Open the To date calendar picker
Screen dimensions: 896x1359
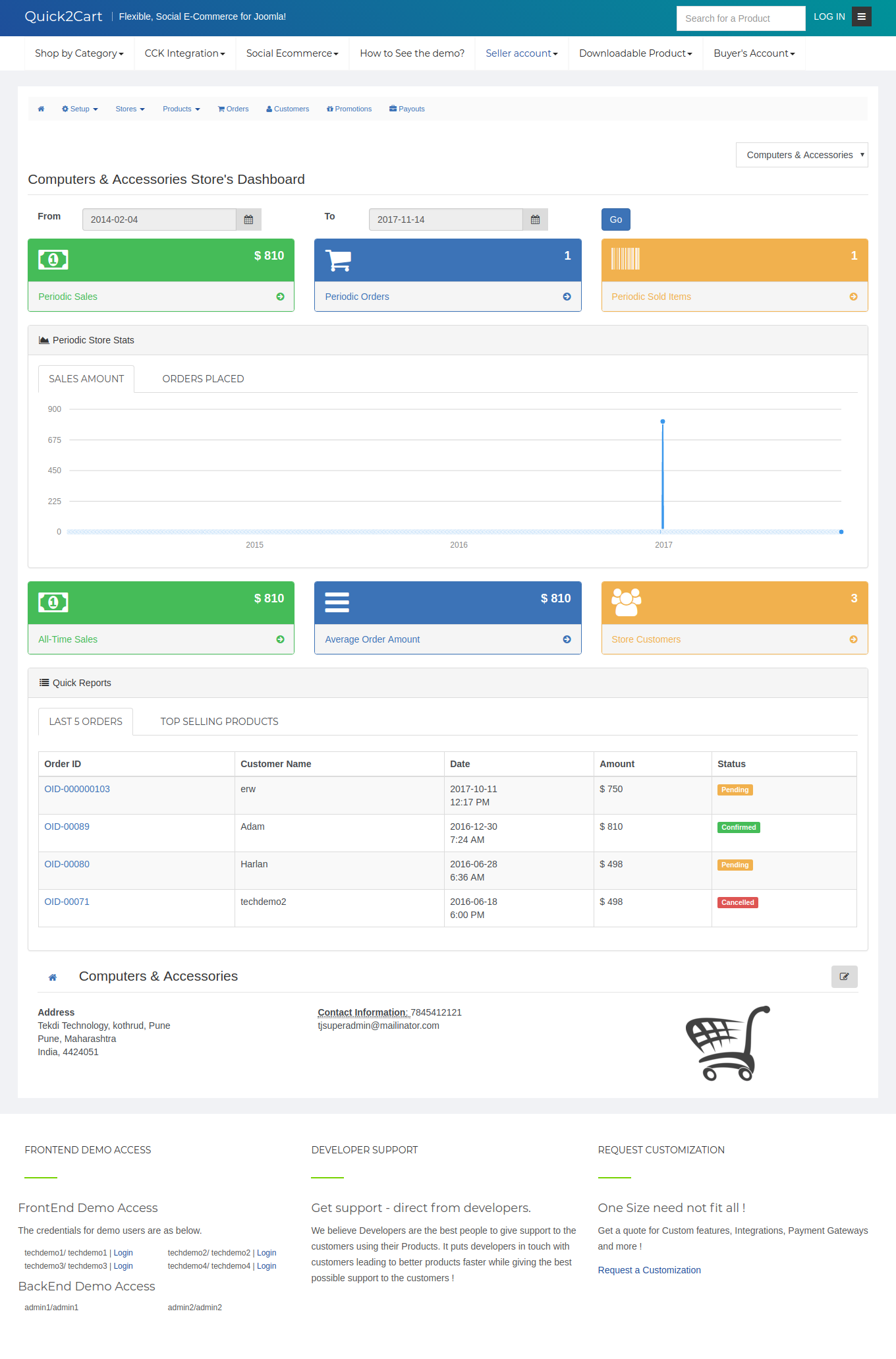[535, 219]
